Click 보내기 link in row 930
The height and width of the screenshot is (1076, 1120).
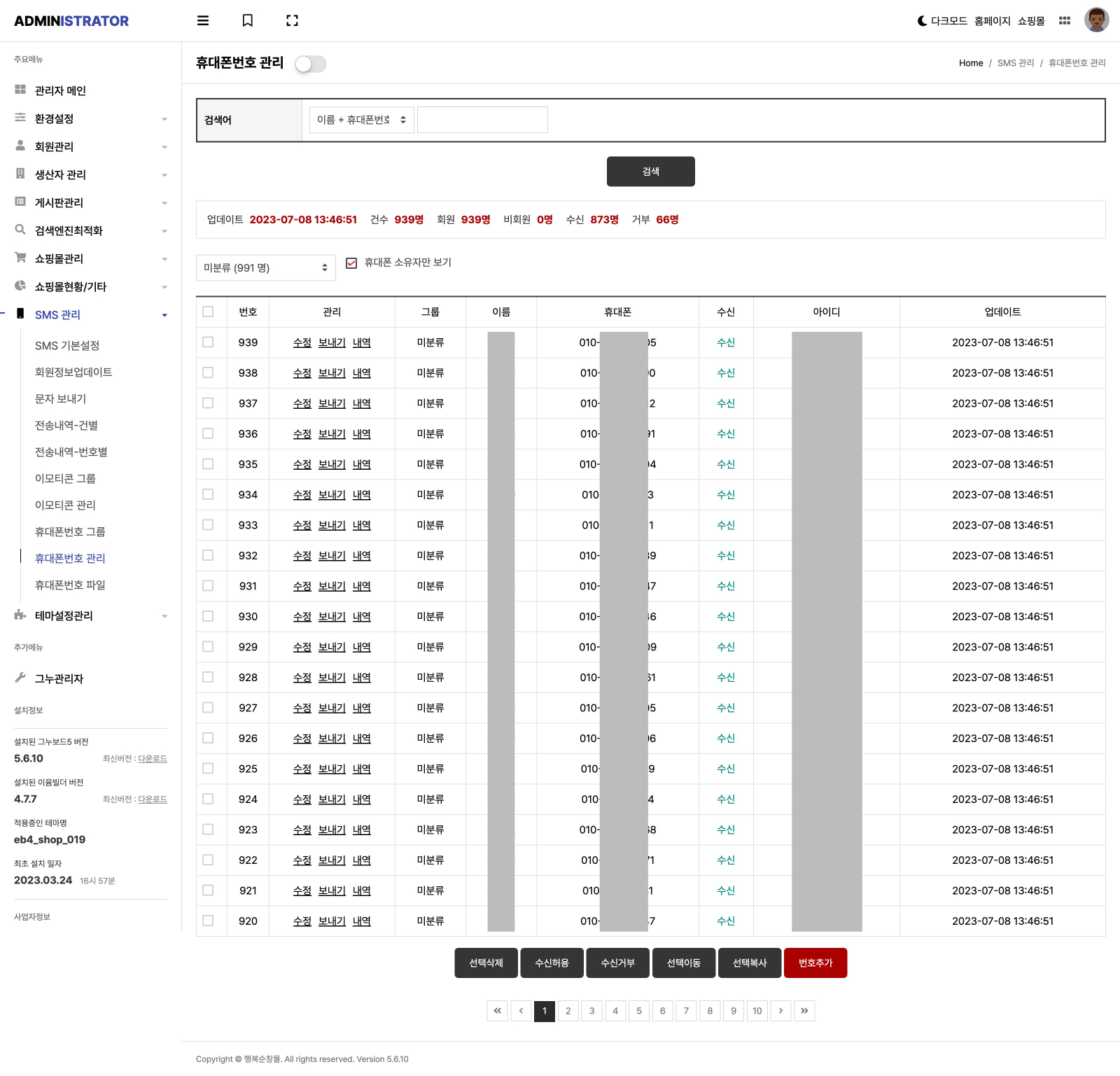pos(332,616)
